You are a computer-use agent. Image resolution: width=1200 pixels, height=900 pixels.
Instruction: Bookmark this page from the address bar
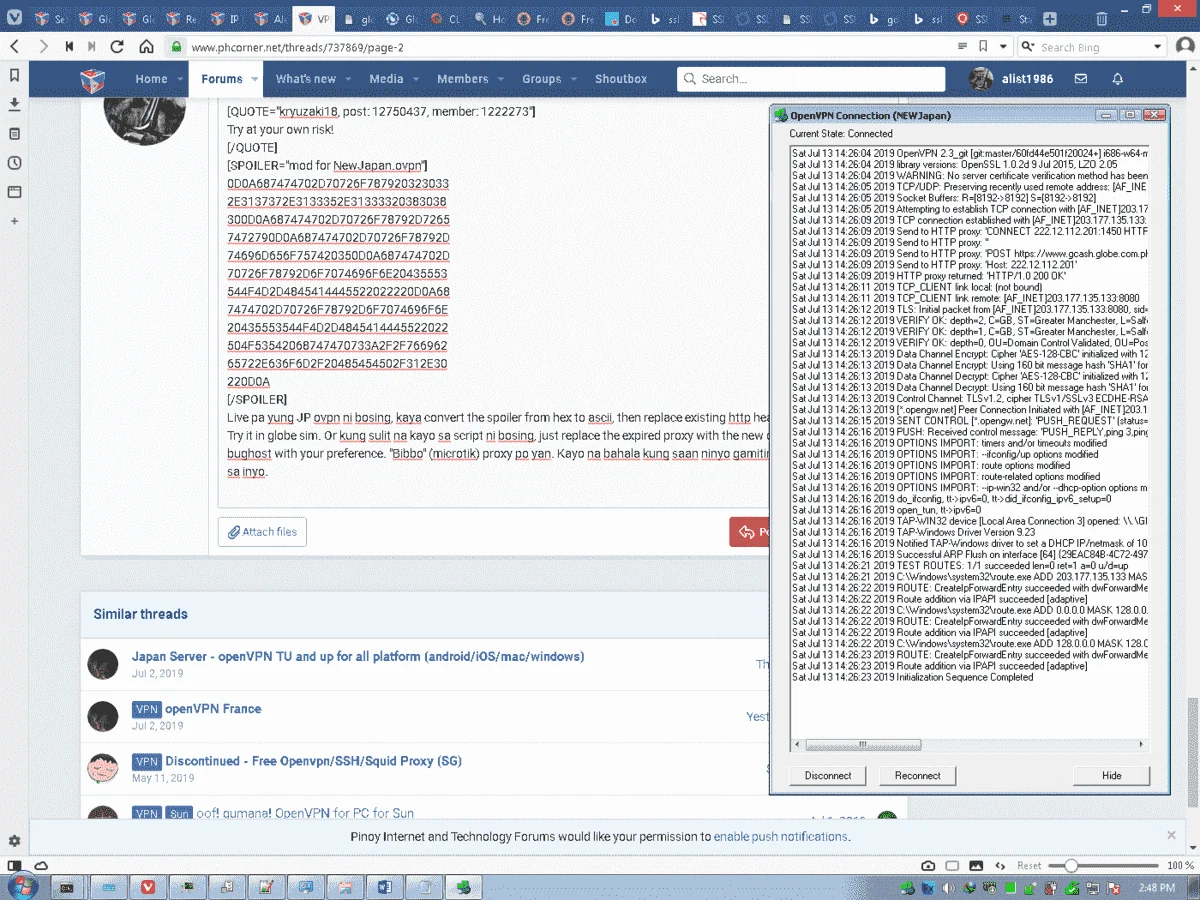pos(985,46)
